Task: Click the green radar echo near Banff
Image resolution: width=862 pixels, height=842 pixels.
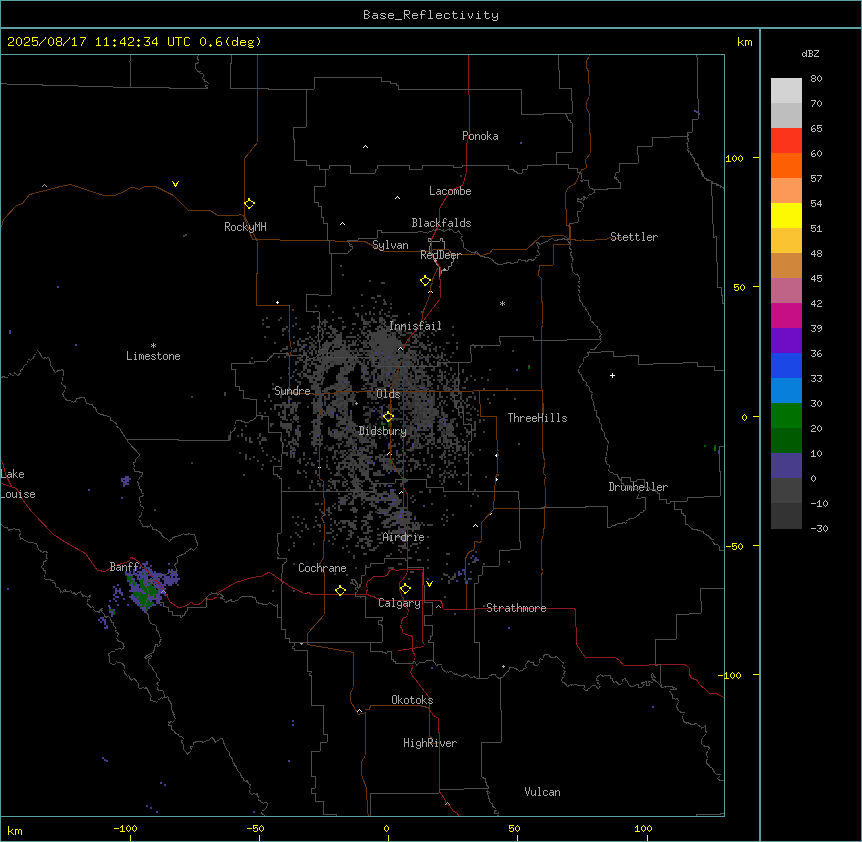Action: 144,592
